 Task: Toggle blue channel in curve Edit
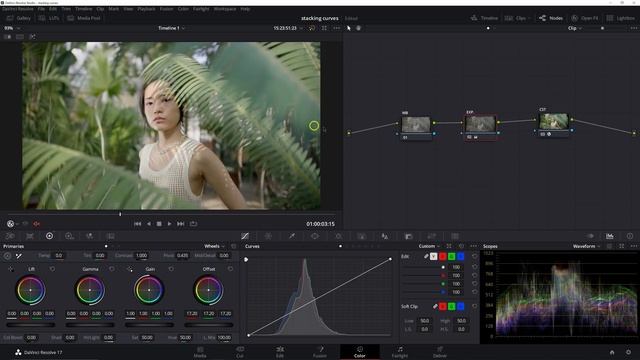[460, 256]
